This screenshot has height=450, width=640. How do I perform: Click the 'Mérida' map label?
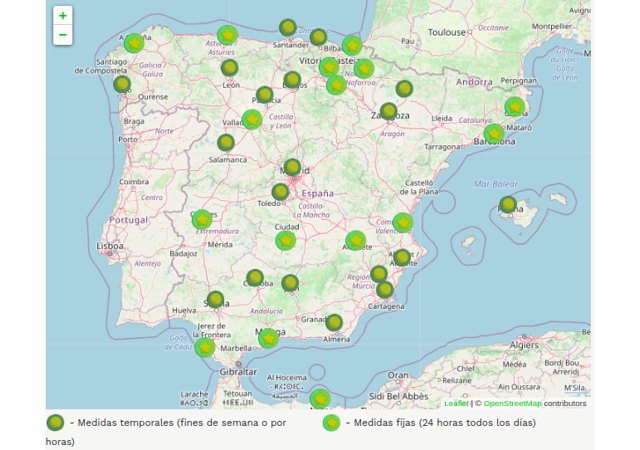click(220, 245)
